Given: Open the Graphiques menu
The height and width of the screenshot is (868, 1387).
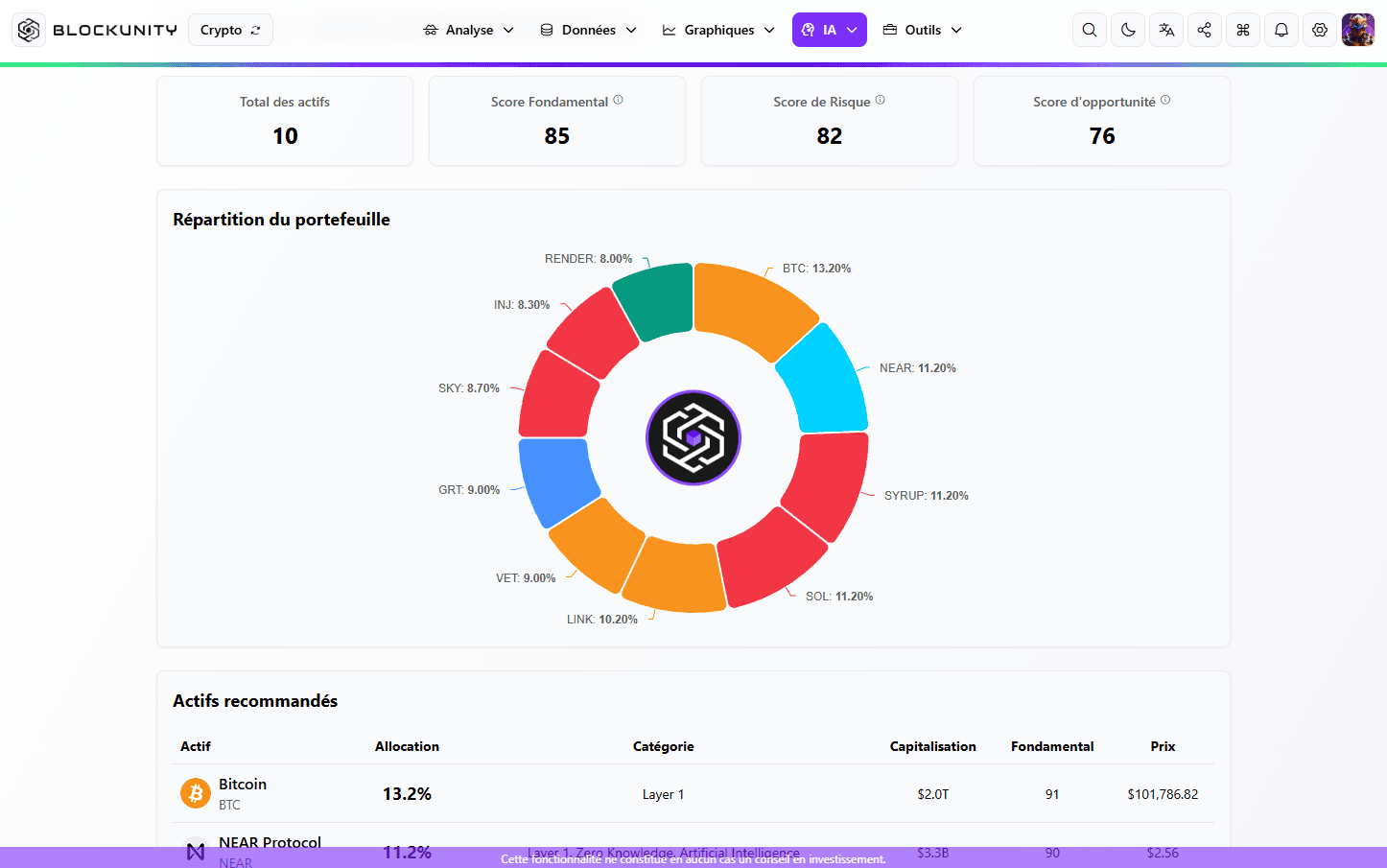Looking at the screenshot, I should [718, 30].
